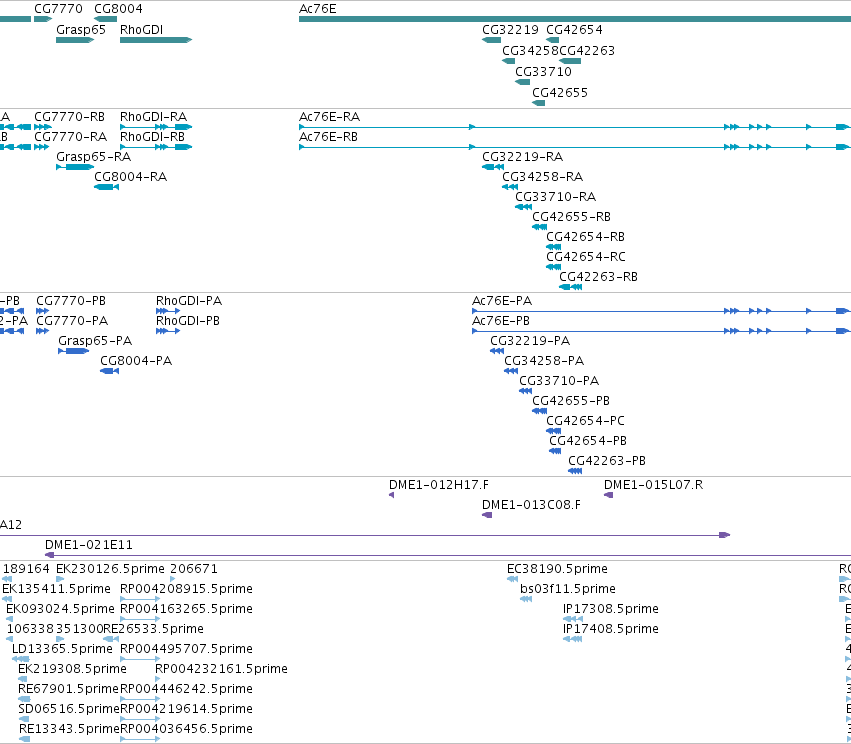
Task: Open RP004036456.5prime EST
Action: [x=186, y=728]
